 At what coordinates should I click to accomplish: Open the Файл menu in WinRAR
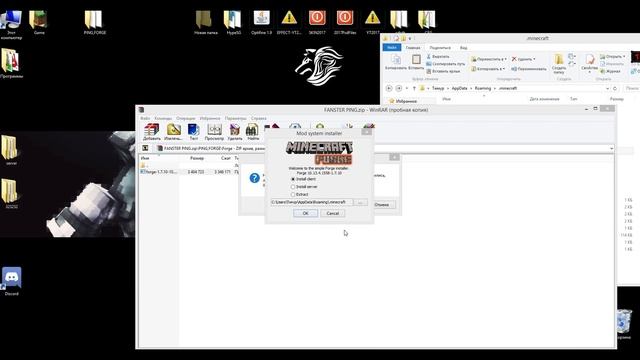pyautogui.click(x=145, y=118)
